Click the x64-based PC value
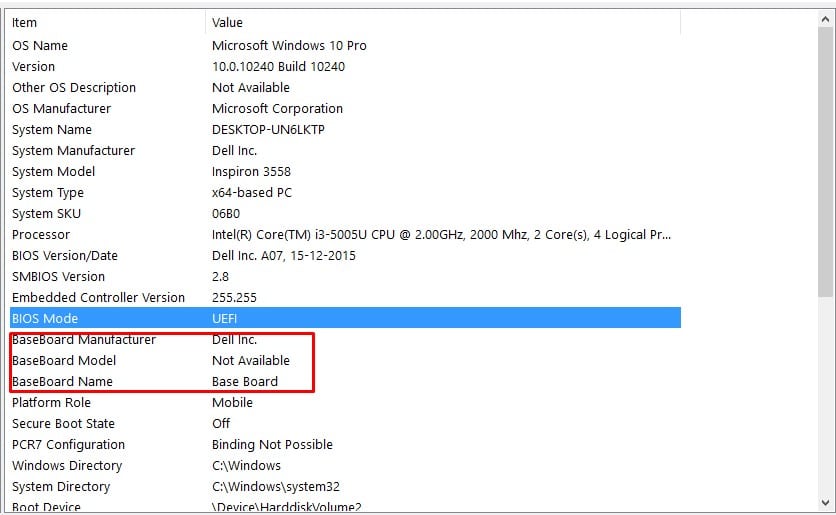836x515 pixels. pos(252,192)
